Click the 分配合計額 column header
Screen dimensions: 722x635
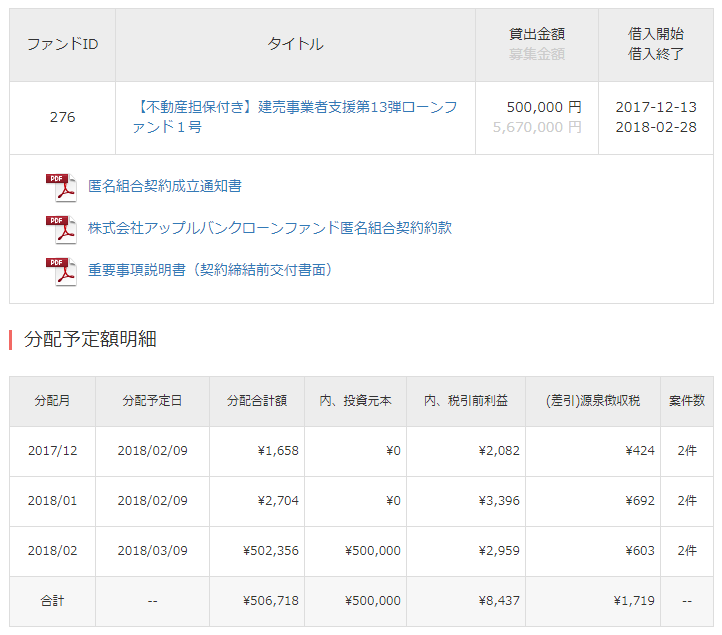[257, 401]
